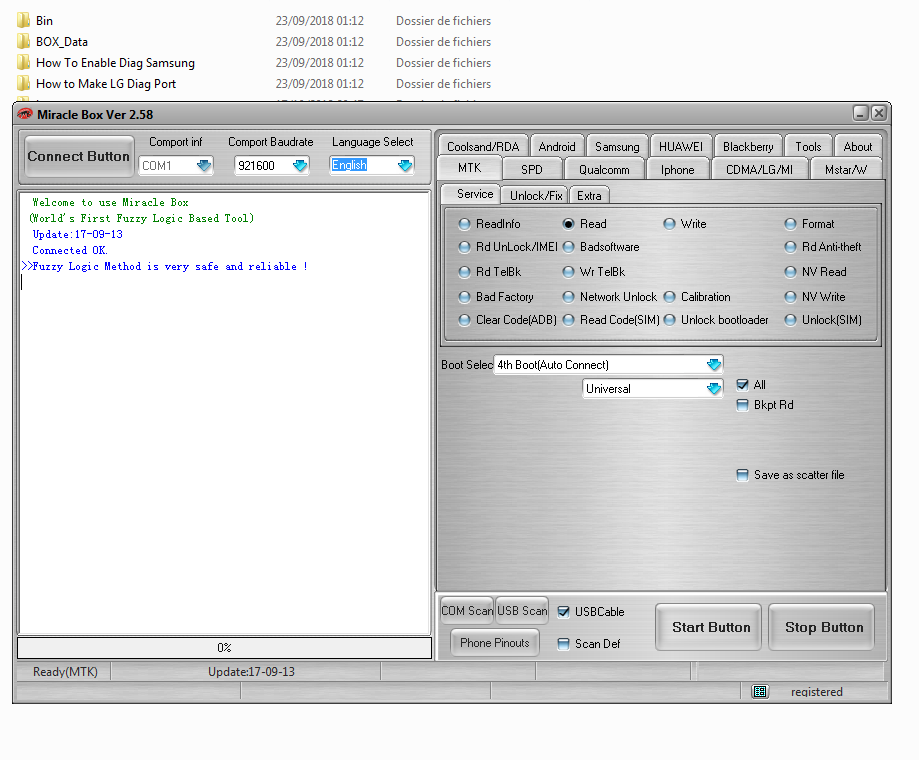This screenshot has height=760, width=919.
Task: Choose the Bad Factory radio option
Action: (x=464, y=297)
